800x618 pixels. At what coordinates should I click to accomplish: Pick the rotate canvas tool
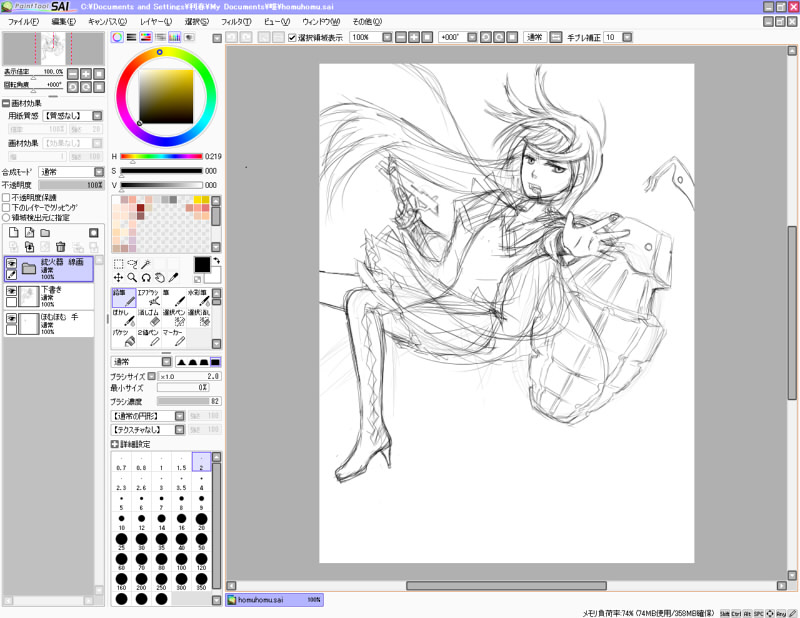point(146,278)
